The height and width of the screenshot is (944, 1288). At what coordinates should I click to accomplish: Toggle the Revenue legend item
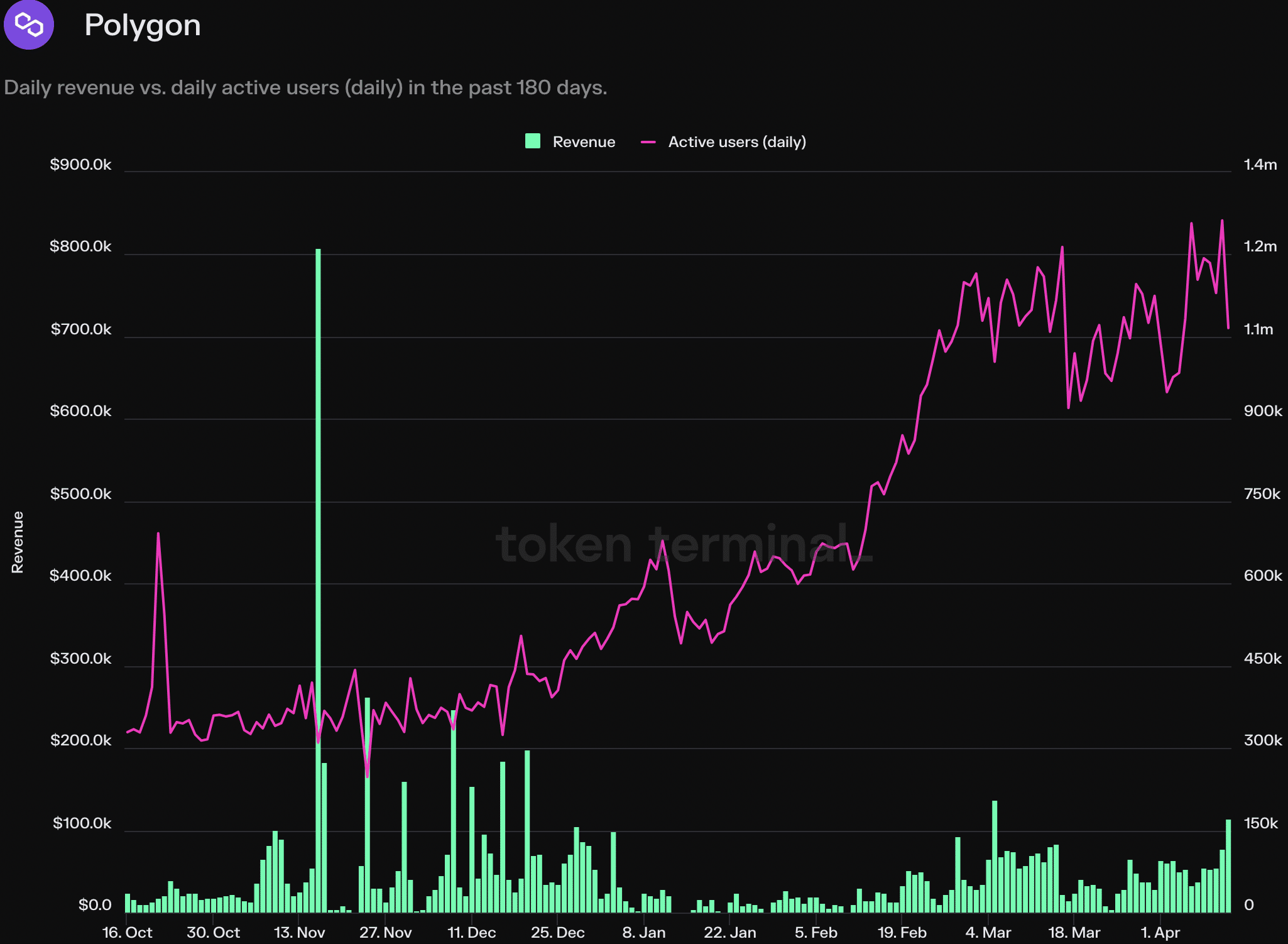click(570, 141)
